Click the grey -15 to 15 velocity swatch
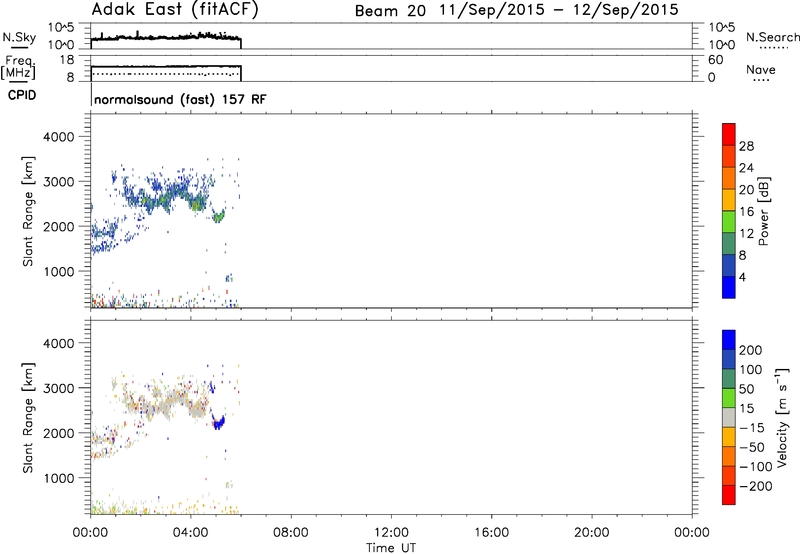Viewport: 800px width, 554px height. 729,418
